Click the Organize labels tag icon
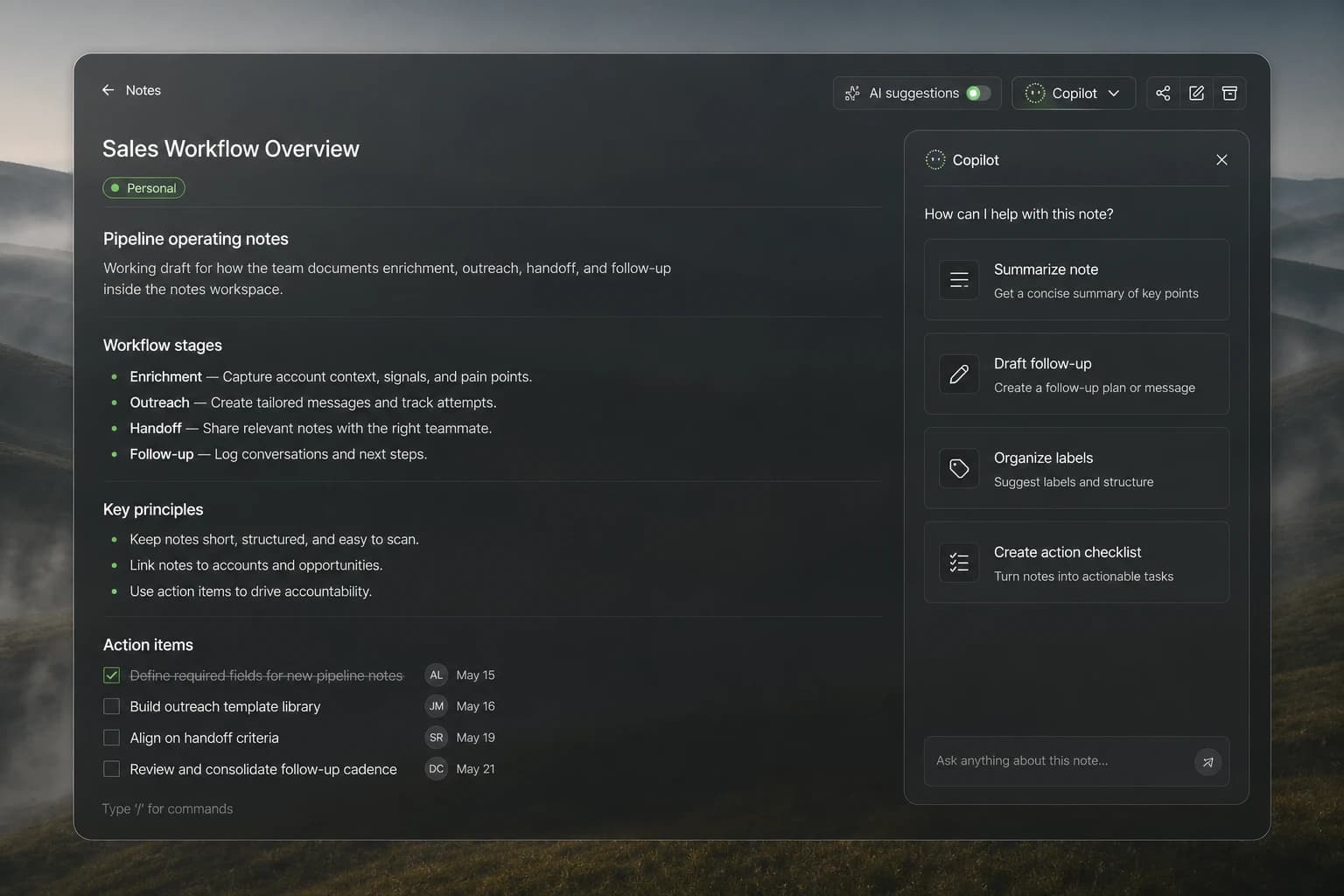Viewport: 1344px width, 896px height. click(959, 468)
